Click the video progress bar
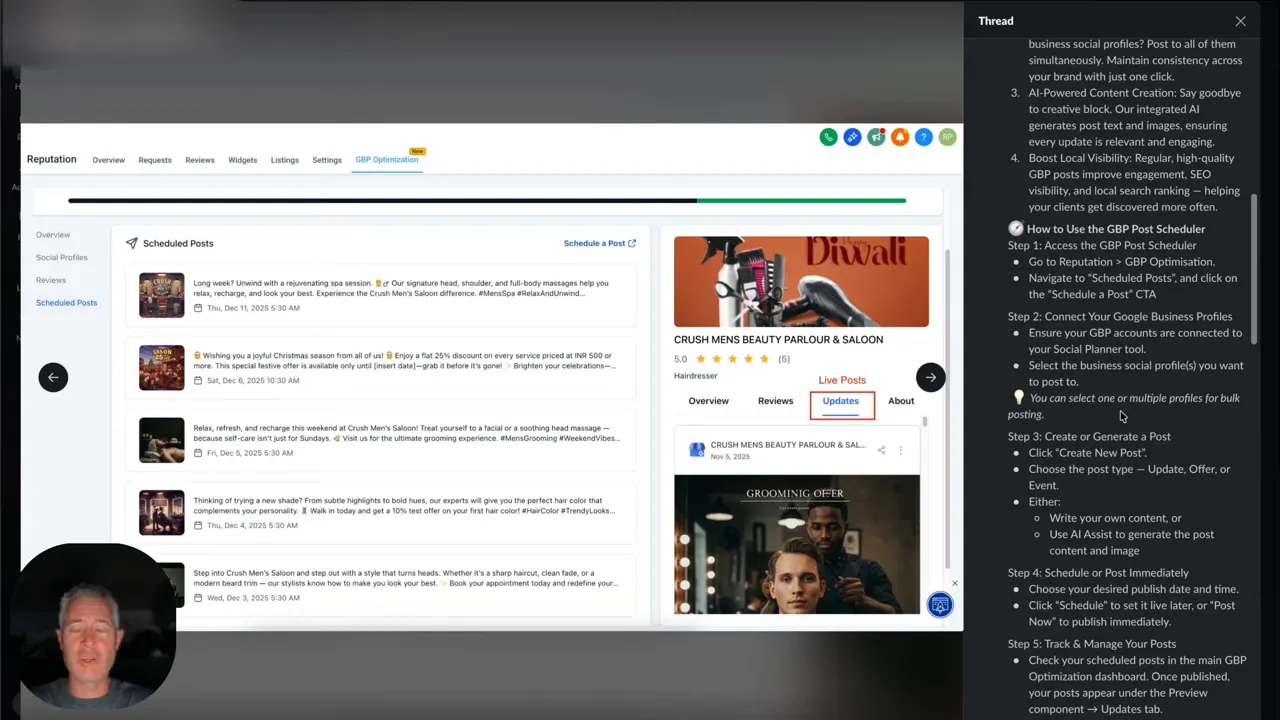This screenshot has width=1280, height=720. point(487,200)
